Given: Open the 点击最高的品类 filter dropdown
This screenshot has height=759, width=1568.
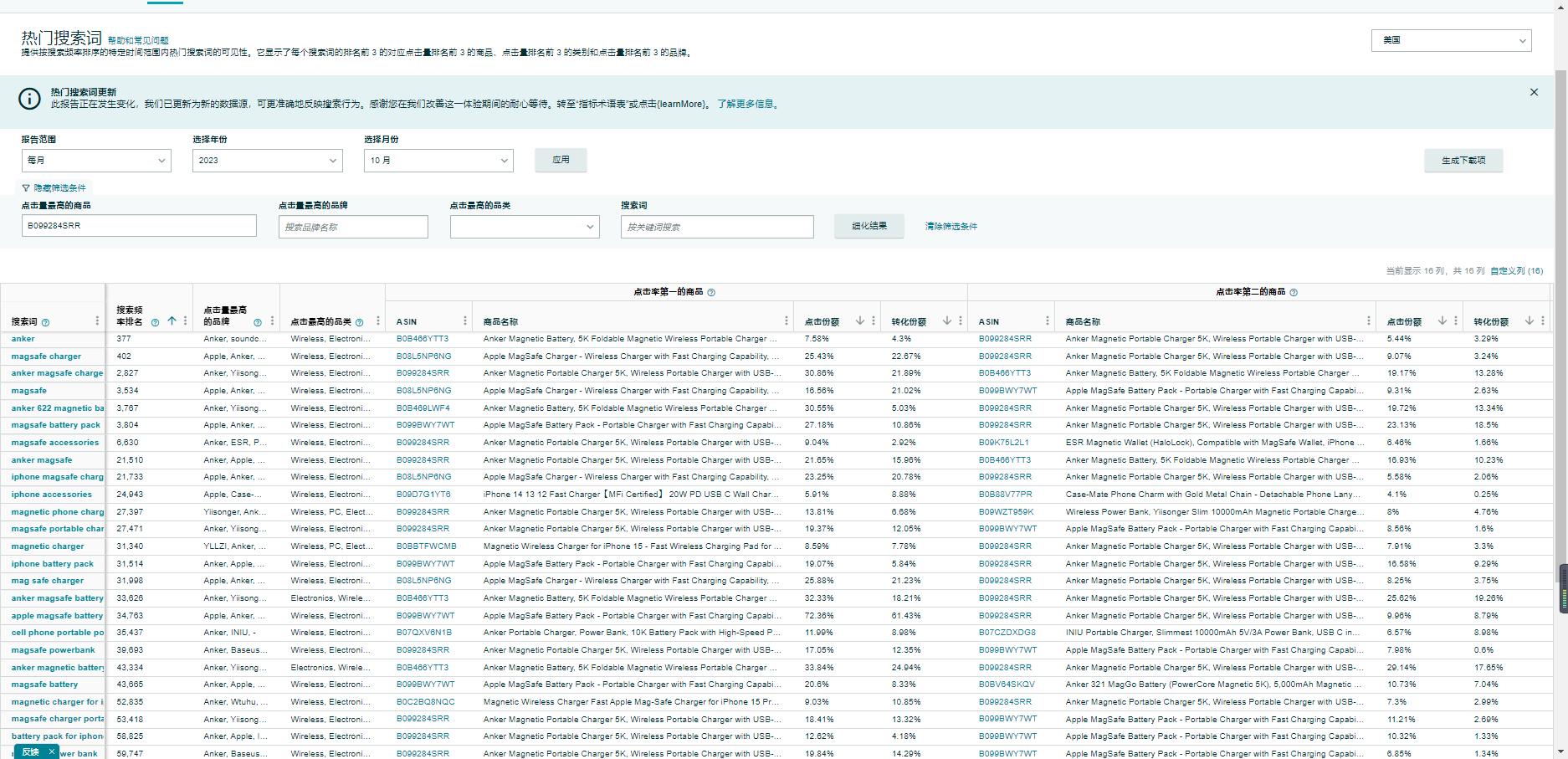Looking at the screenshot, I should (x=525, y=227).
